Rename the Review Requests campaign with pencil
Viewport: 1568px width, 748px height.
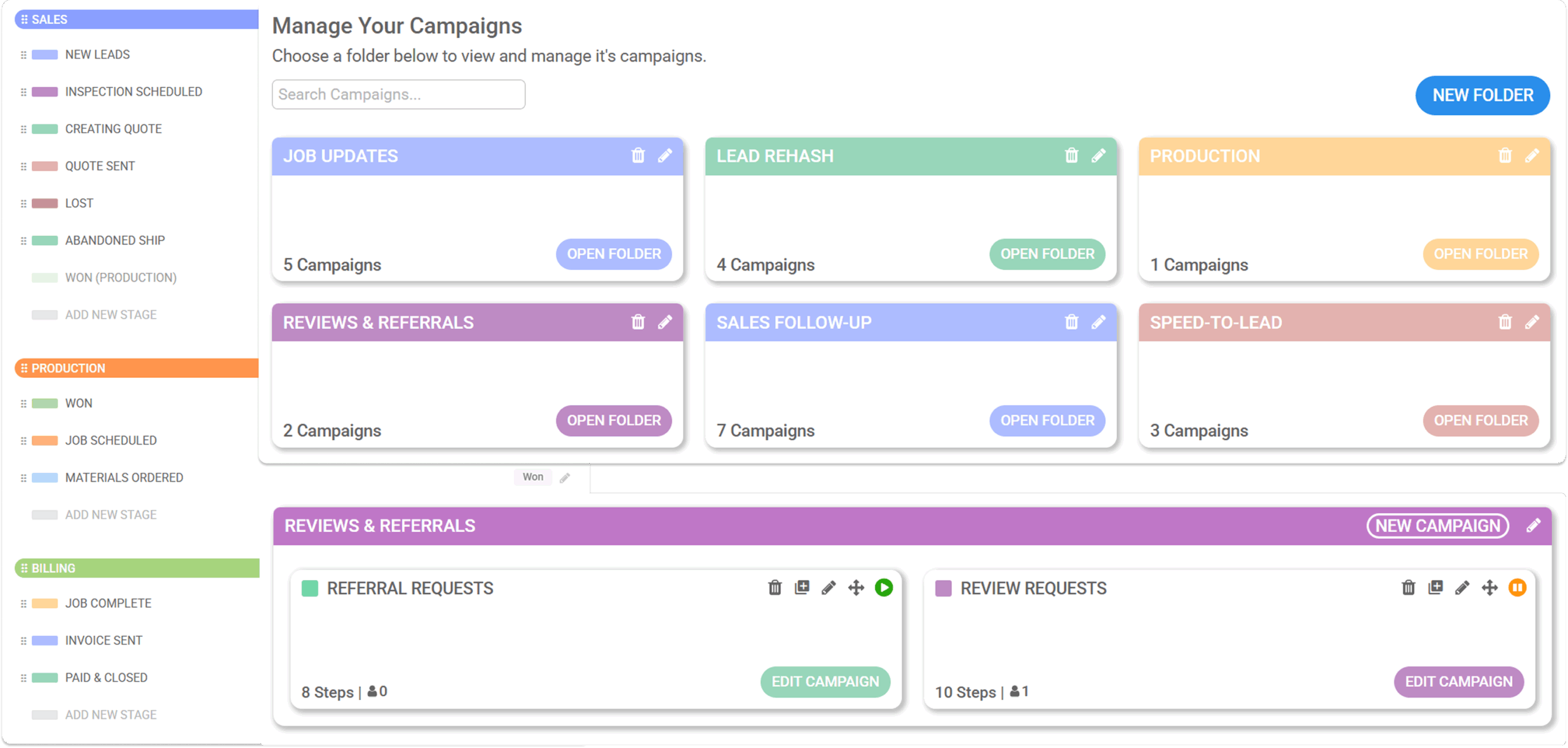tap(1462, 588)
